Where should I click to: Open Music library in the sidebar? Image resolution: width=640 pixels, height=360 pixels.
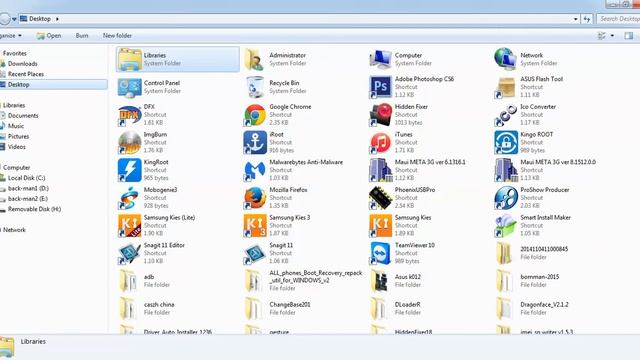(16, 126)
